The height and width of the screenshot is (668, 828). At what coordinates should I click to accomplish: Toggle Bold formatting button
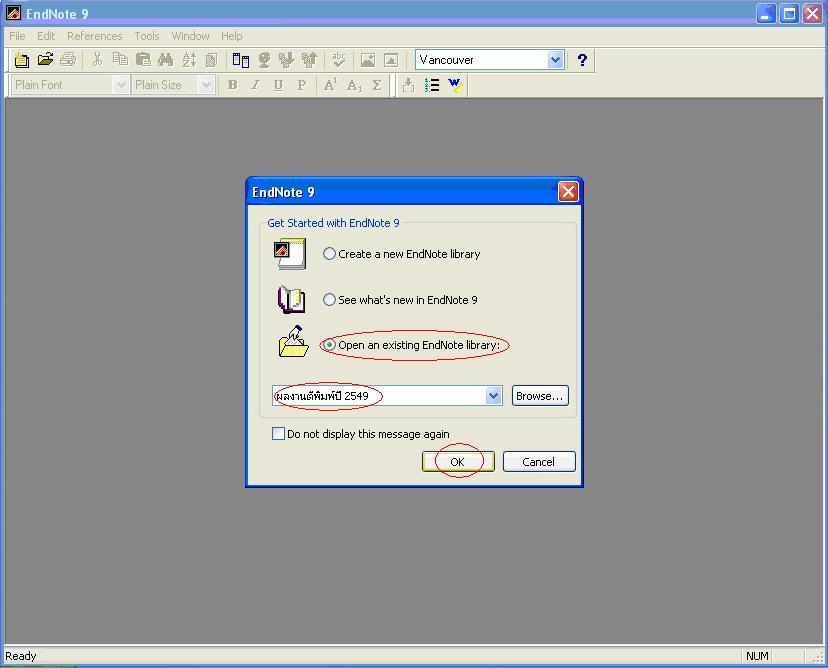click(x=232, y=85)
